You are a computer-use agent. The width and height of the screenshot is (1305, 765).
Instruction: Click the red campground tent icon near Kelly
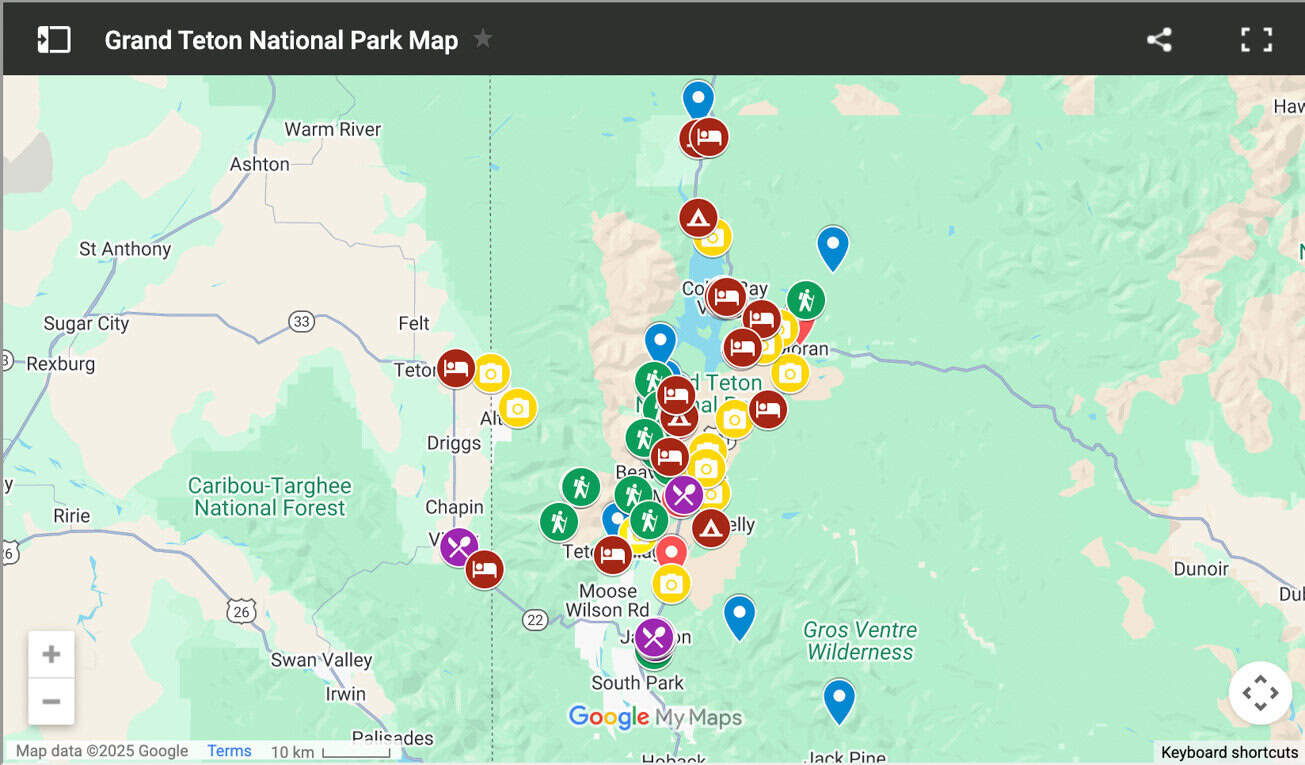(710, 530)
